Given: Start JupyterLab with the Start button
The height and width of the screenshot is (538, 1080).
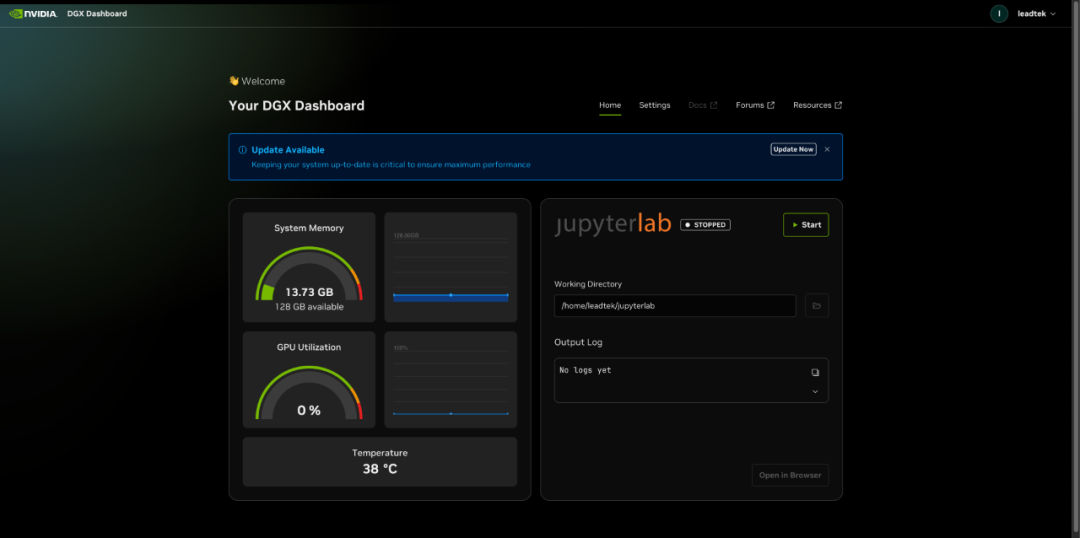Looking at the screenshot, I should click(x=806, y=225).
